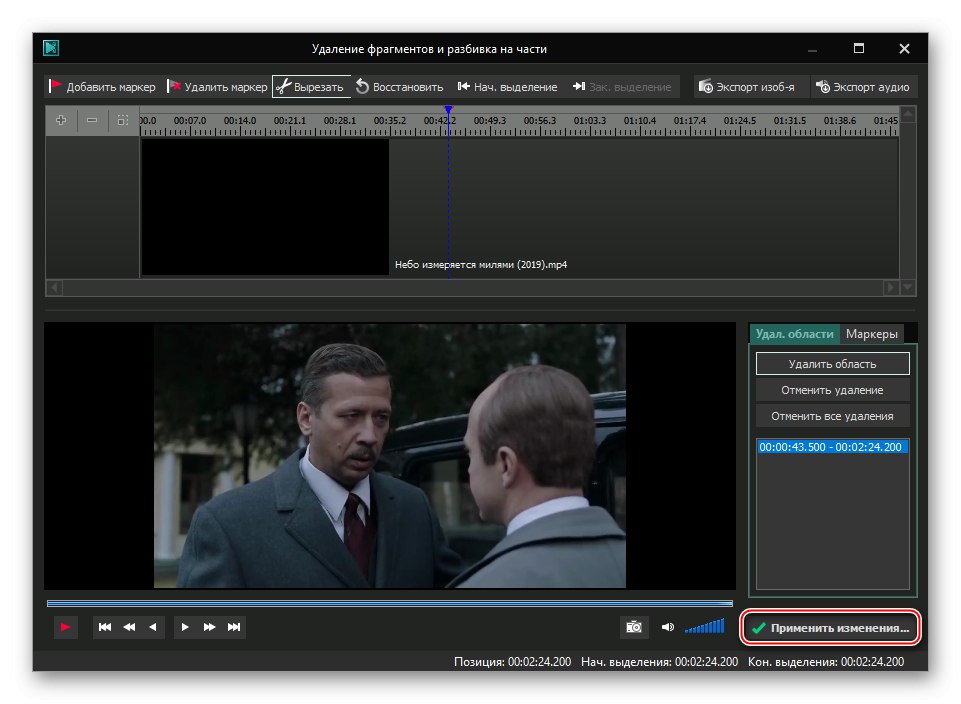The height and width of the screenshot is (704, 961).
Task: Capture a frame with the camera snapshot icon
Action: (x=633, y=626)
